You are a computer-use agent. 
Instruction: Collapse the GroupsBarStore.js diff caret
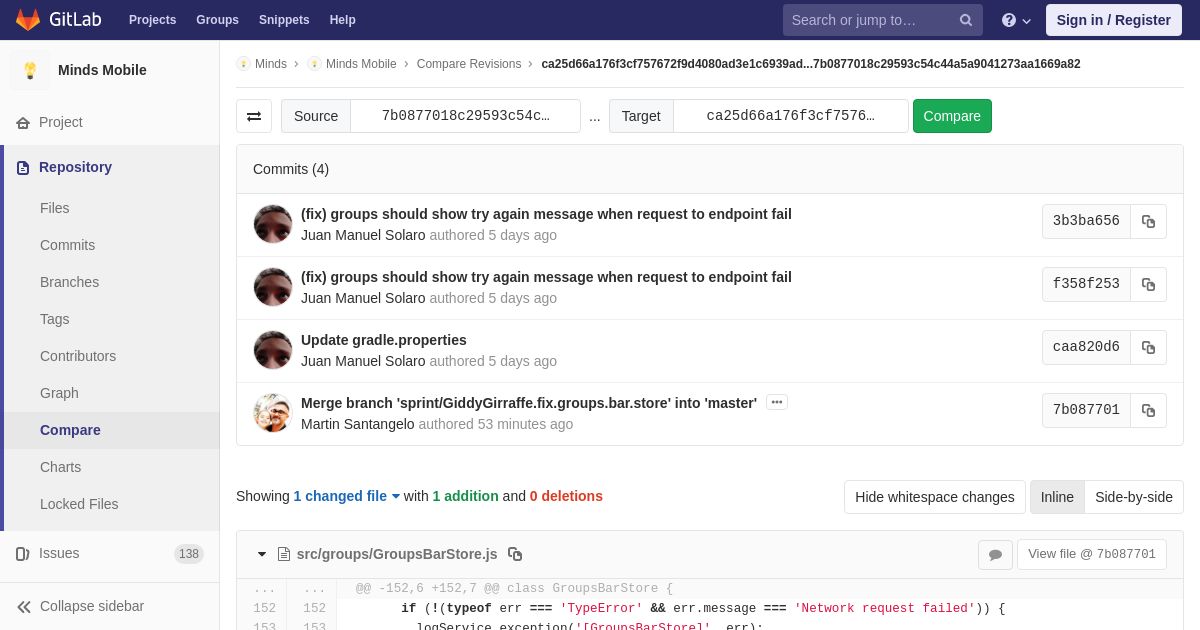tap(262, 554)
